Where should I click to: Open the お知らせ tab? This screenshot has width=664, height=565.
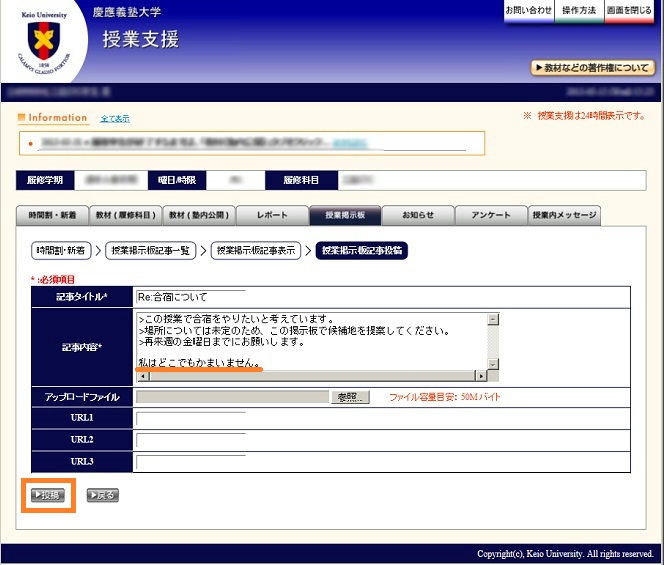click(x=418, y=216)
